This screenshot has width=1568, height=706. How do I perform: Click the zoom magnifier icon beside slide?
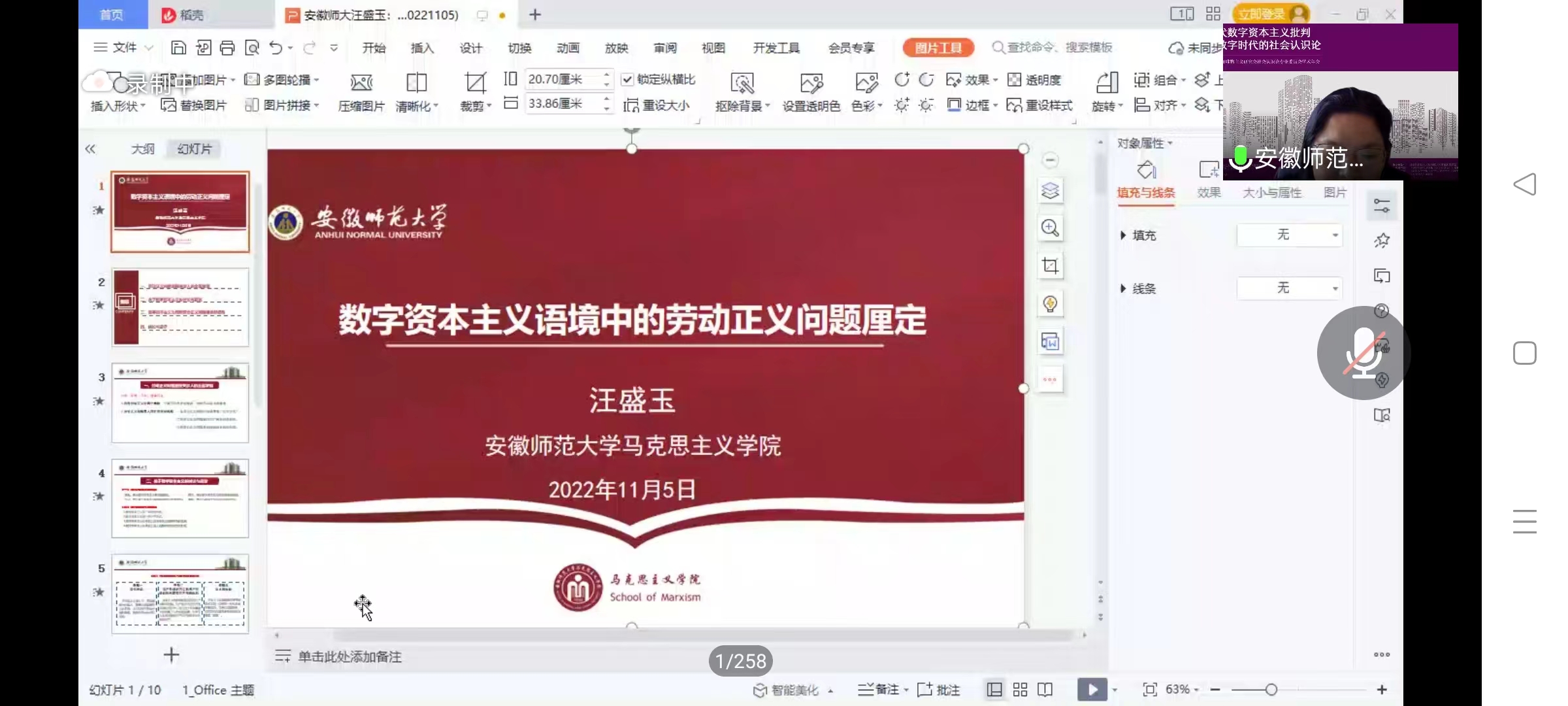[x=1050, y=228]
